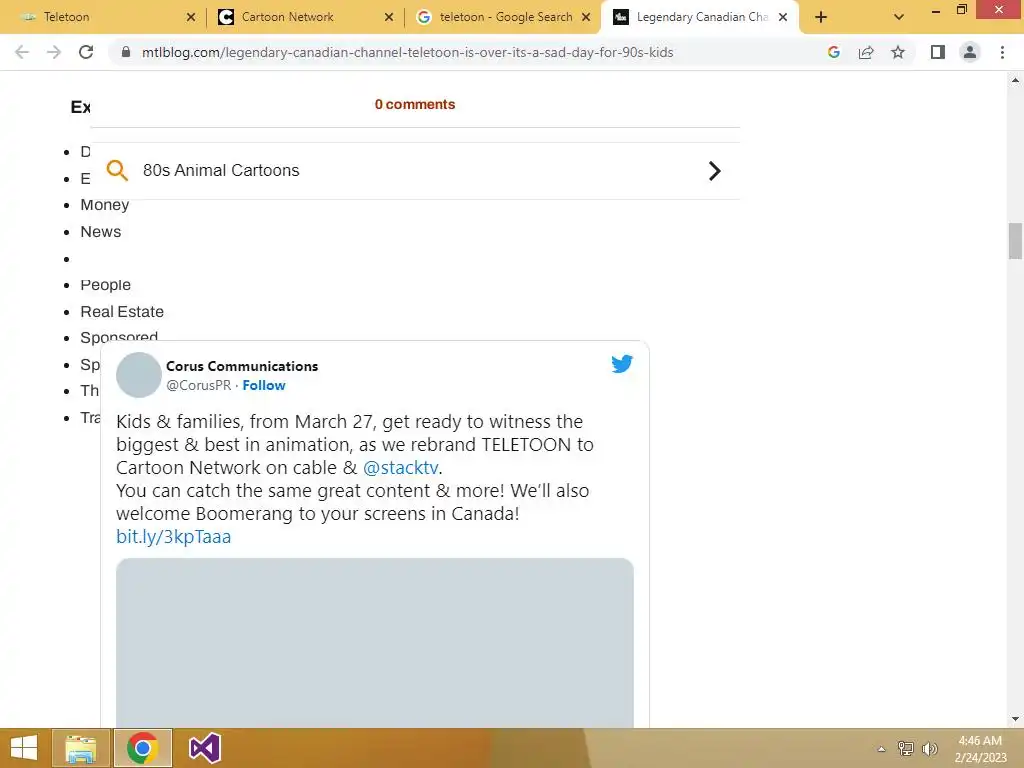Screen dimensions: 1024x768
Task: Expand the tab search dropdown
Action: pos(899,17)
